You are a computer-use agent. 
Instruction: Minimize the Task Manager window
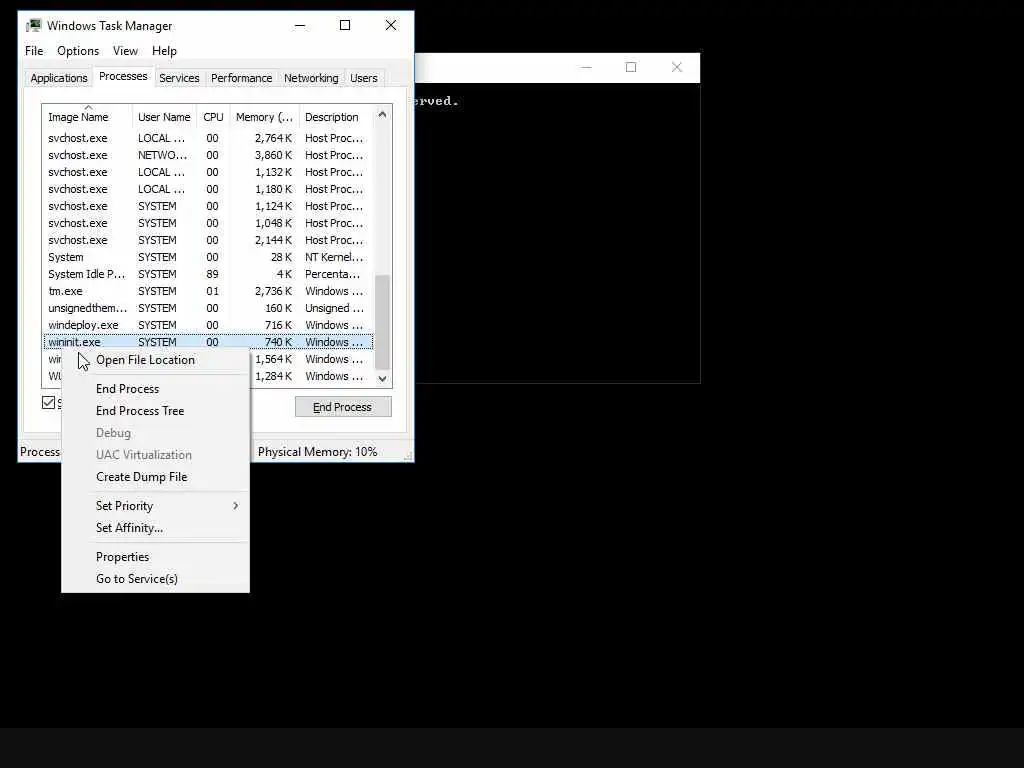point(300,25)
